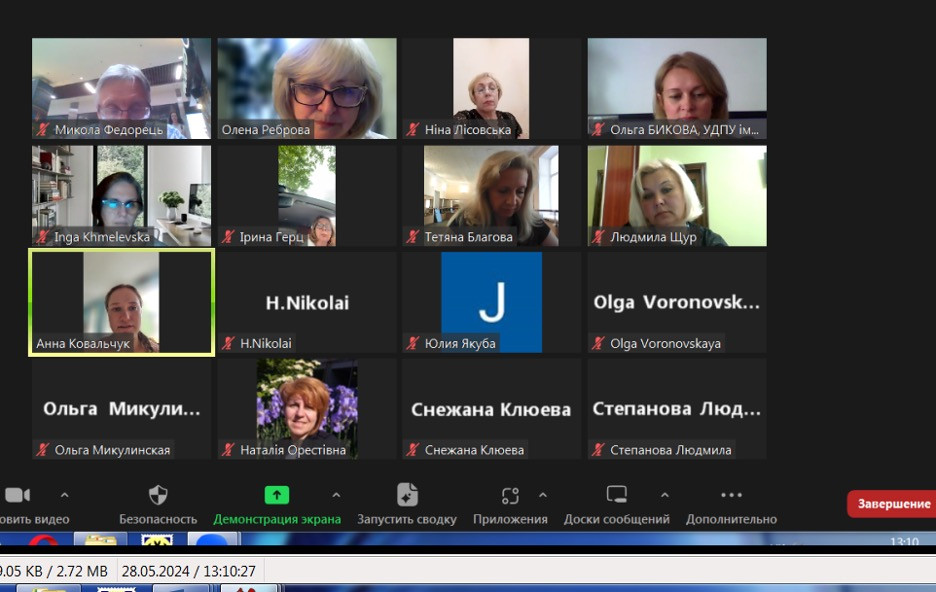
Task: Select Микола Федорець video tile
Action: 121,88
